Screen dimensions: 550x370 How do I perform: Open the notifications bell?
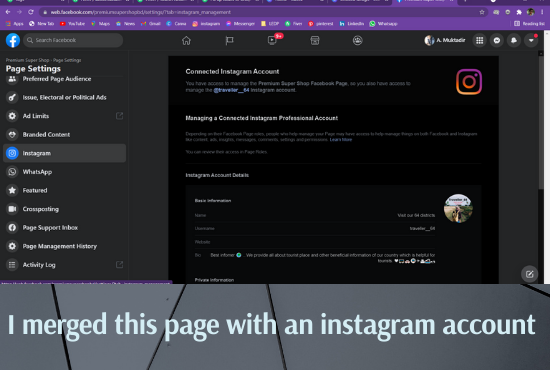(514, 40)
